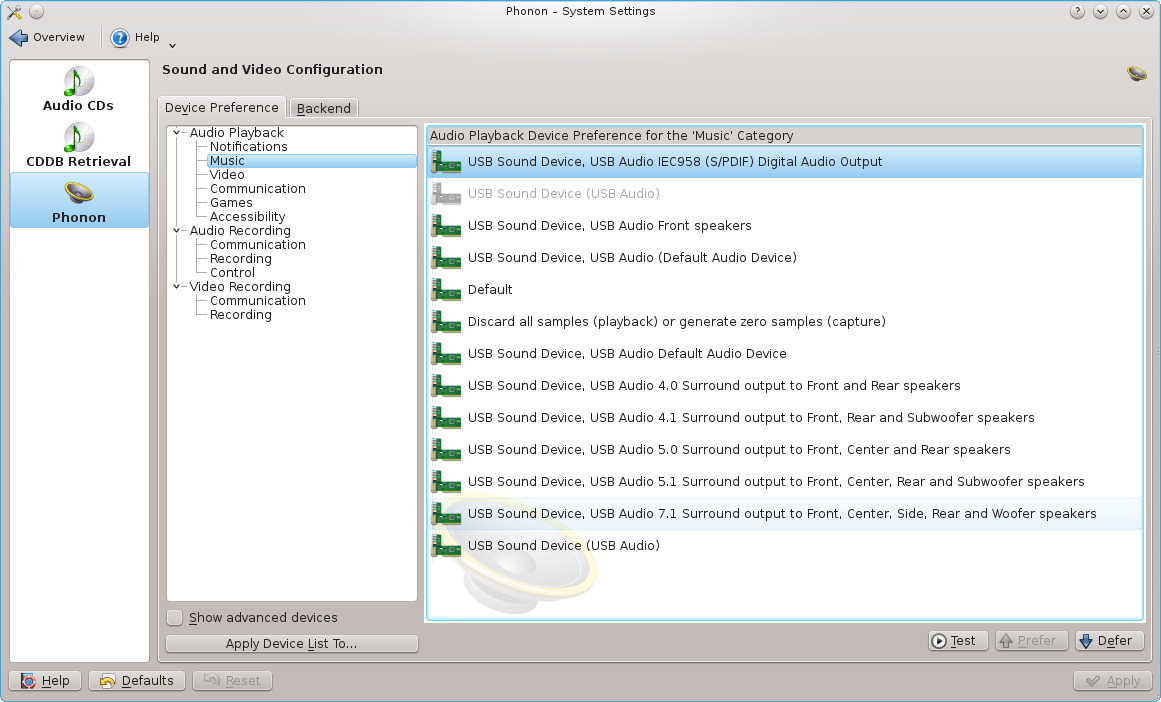Click Apply Device List To... button
The image size is (1161, 702).
pyautogui.click(x=292, y=644)
